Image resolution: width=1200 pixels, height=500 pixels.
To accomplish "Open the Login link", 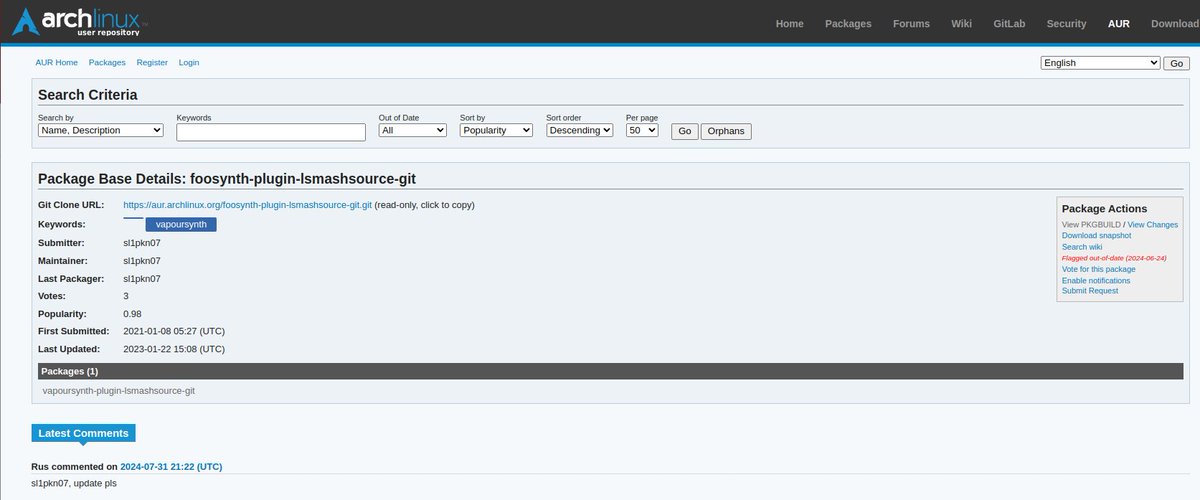I will [x=189, y=62].
